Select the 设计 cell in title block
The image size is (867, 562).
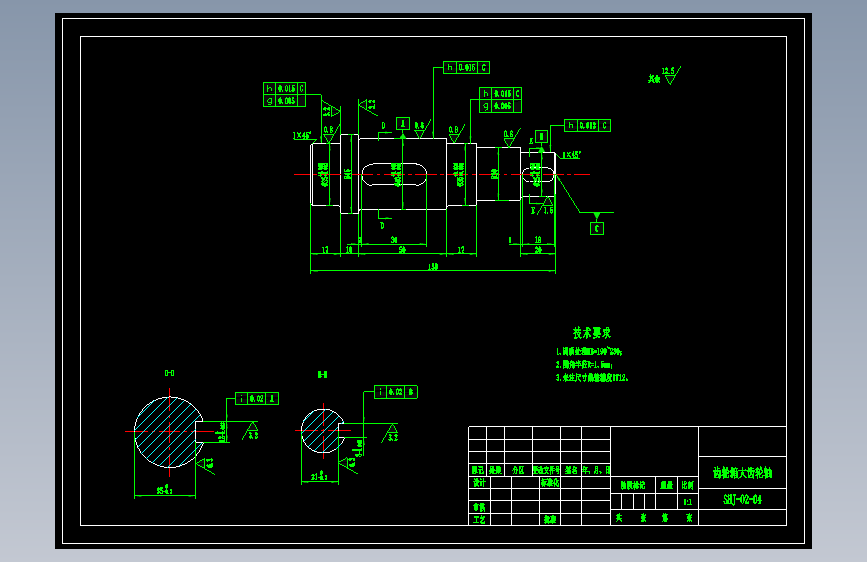click(479, 482)
